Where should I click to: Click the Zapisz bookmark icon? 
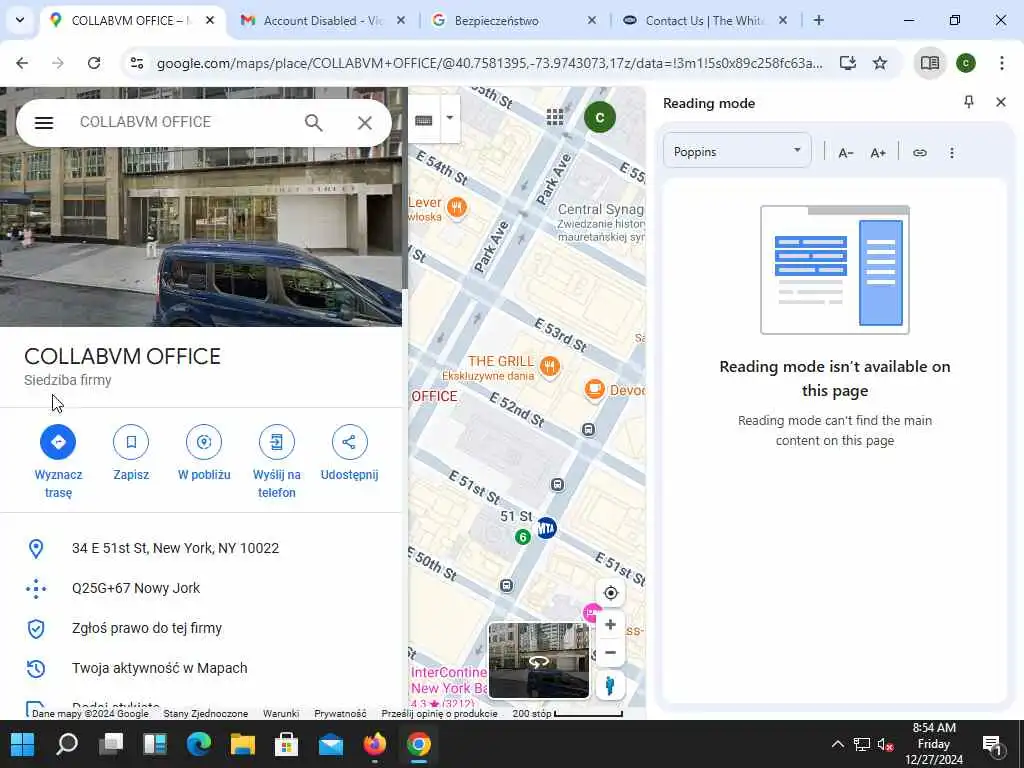tap(131, 442)
